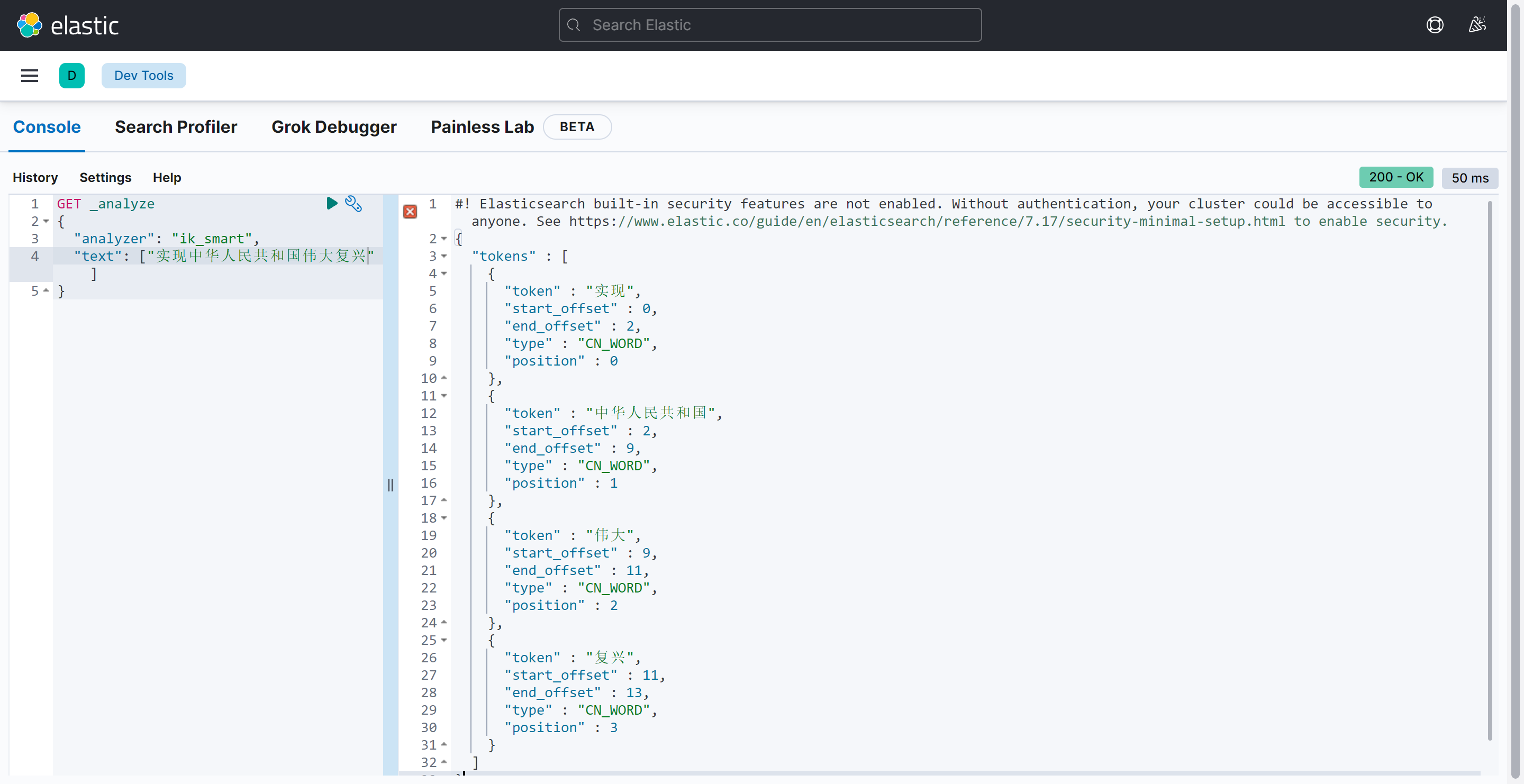Click "type" : "CN_WORD" on output line 8
The width and height of the screenshot is (1524, 784).
click(x=580, y=343)
